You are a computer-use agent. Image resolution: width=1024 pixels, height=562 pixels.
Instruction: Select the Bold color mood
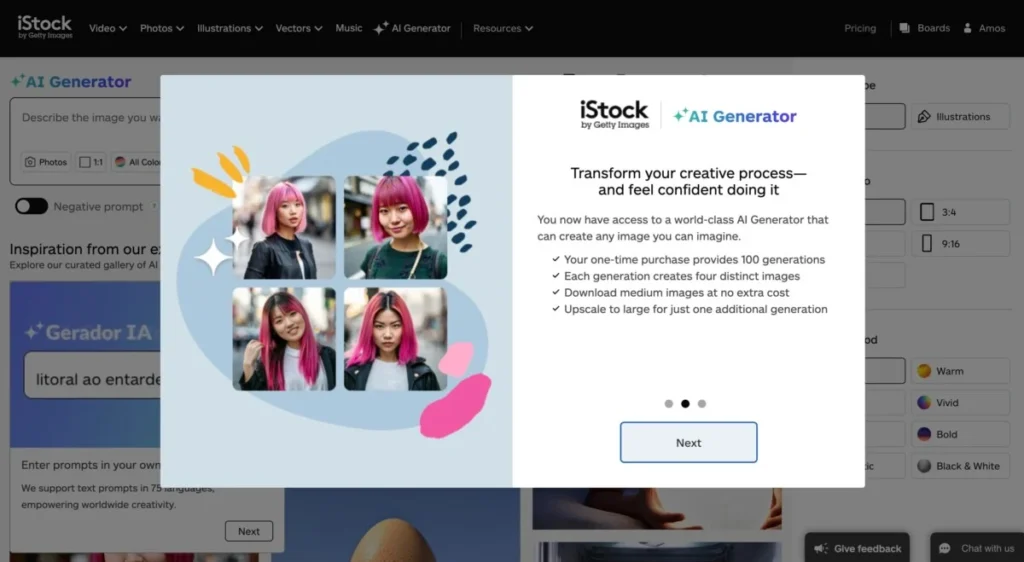tap(960, 434)
